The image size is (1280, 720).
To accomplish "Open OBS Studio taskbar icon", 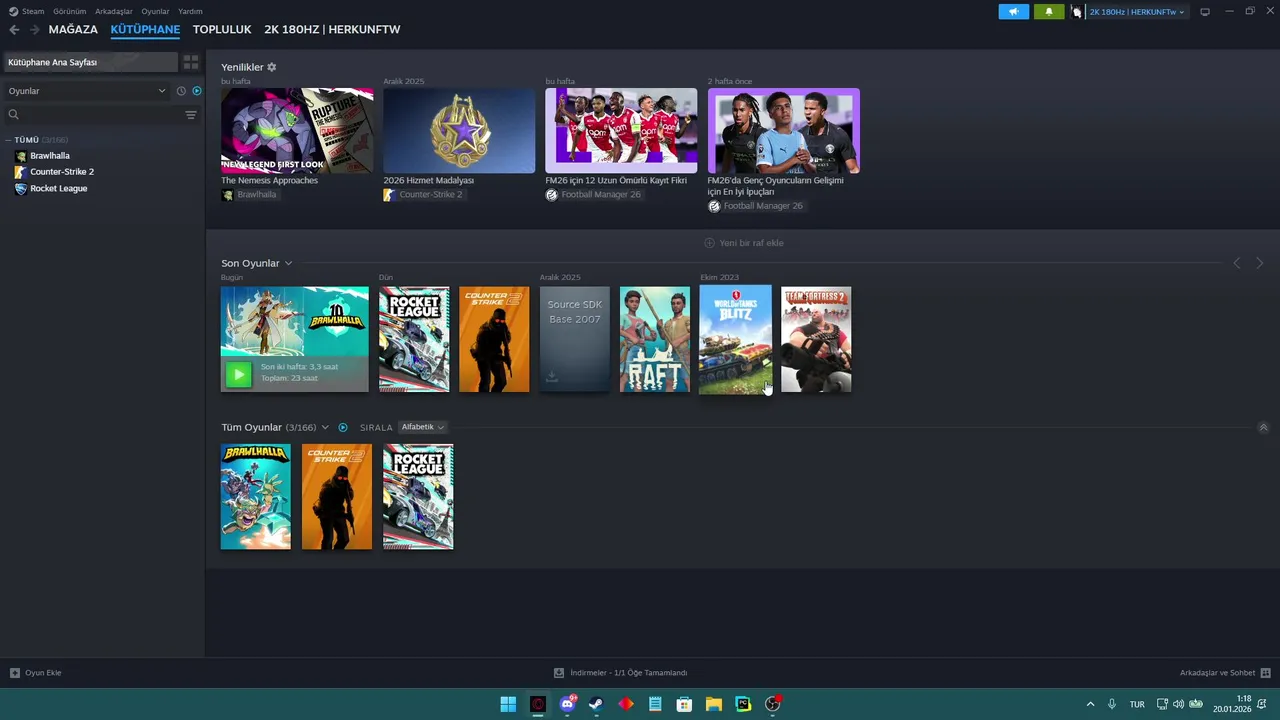I will 772,704.
